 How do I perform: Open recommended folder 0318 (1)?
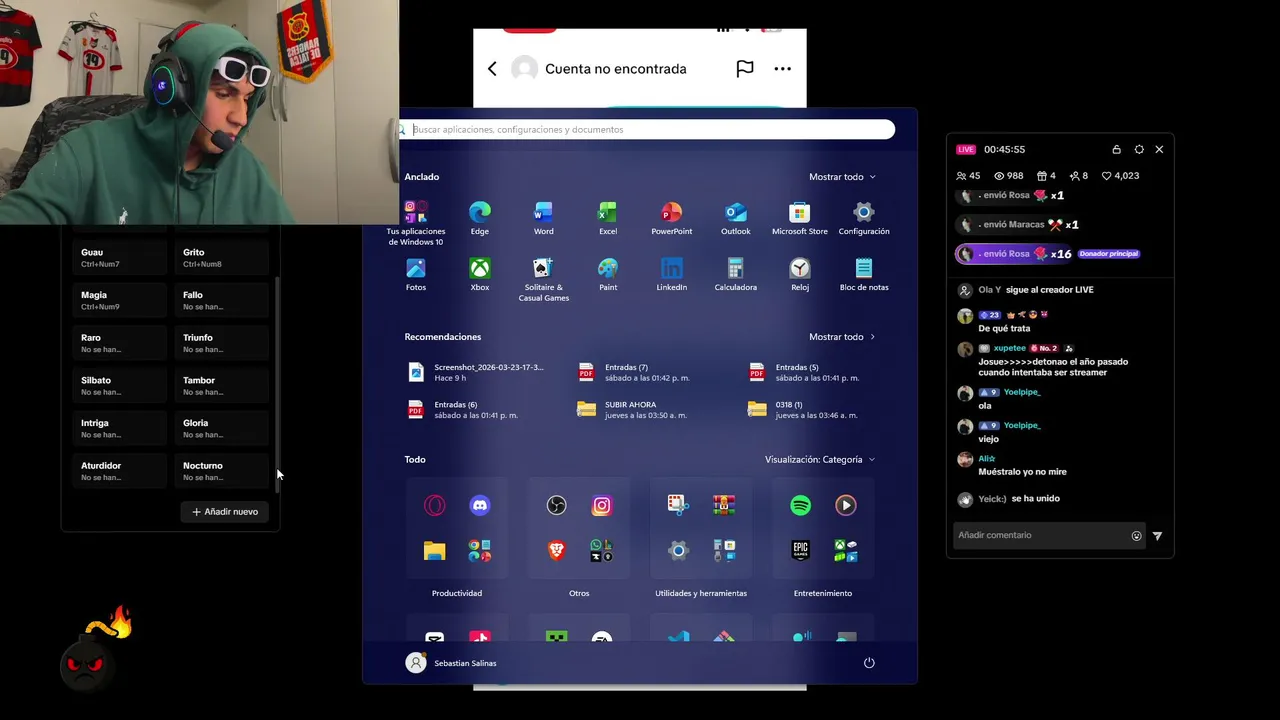click(803, 409)
